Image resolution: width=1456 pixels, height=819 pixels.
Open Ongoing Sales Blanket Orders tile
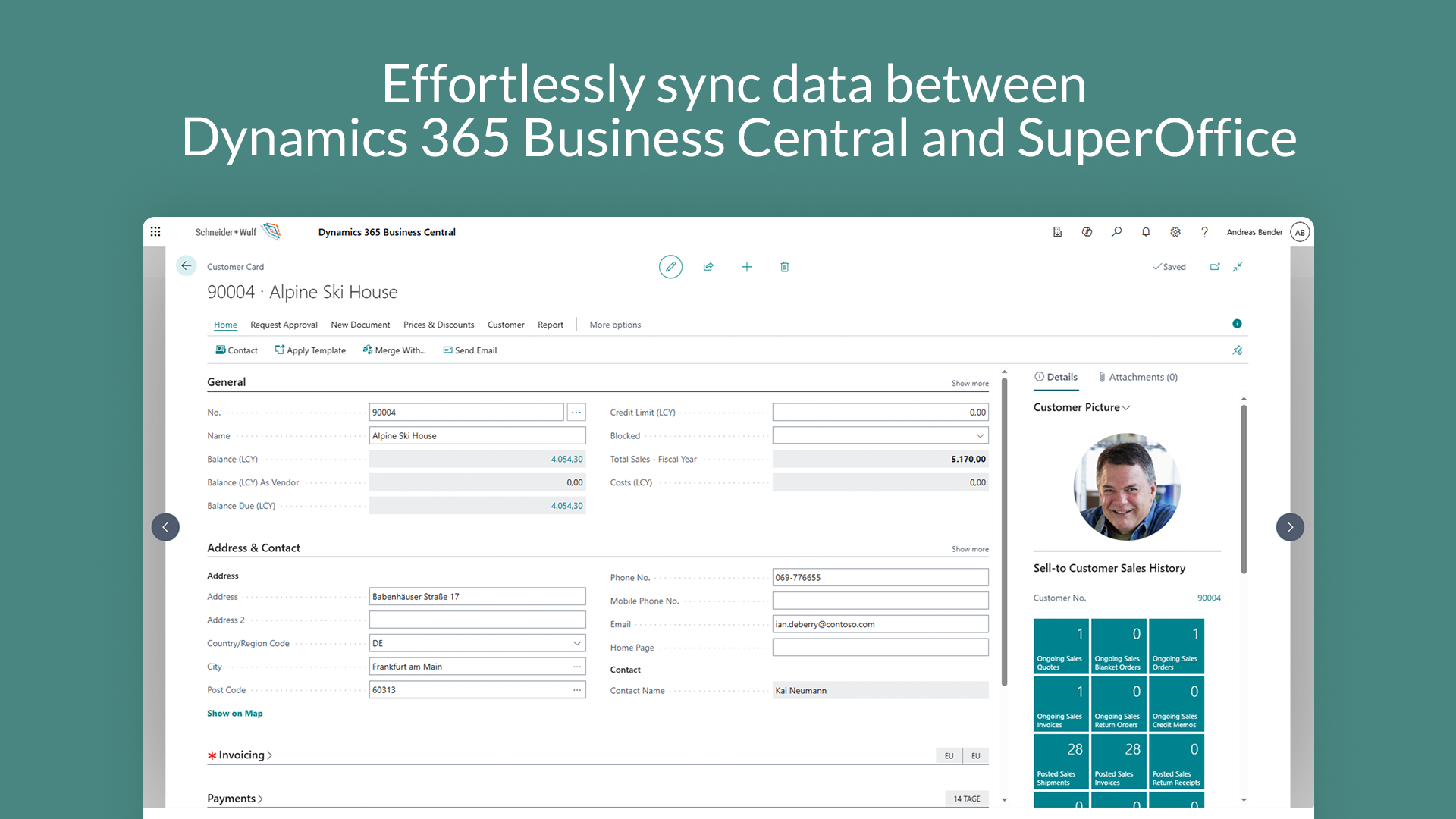pos(1119,647)
